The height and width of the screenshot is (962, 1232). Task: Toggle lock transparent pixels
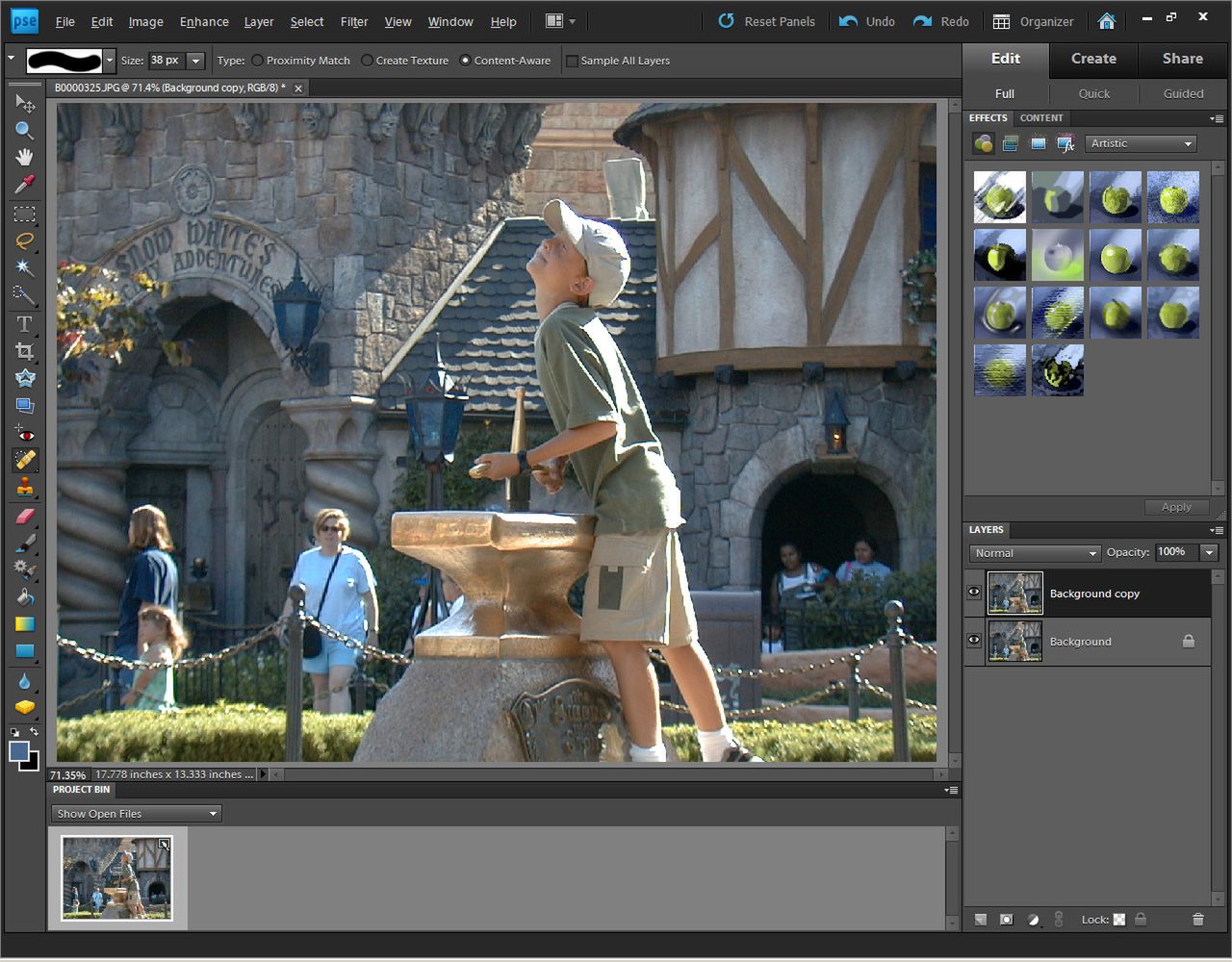(x=1119, y=920)
